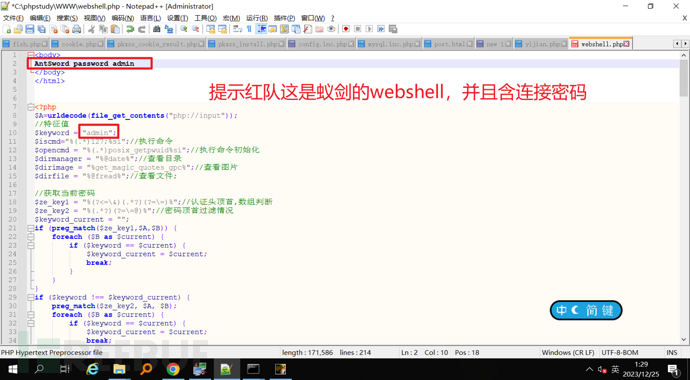Close the webshell.php tab
This screenshot has width=690, height=380.
click(627, 44)
